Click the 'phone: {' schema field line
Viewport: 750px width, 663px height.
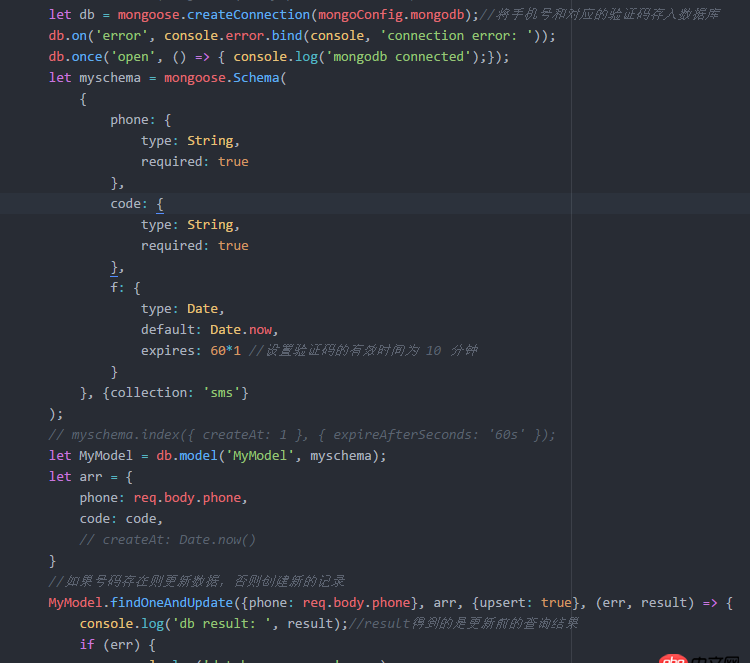pos(141,120)
